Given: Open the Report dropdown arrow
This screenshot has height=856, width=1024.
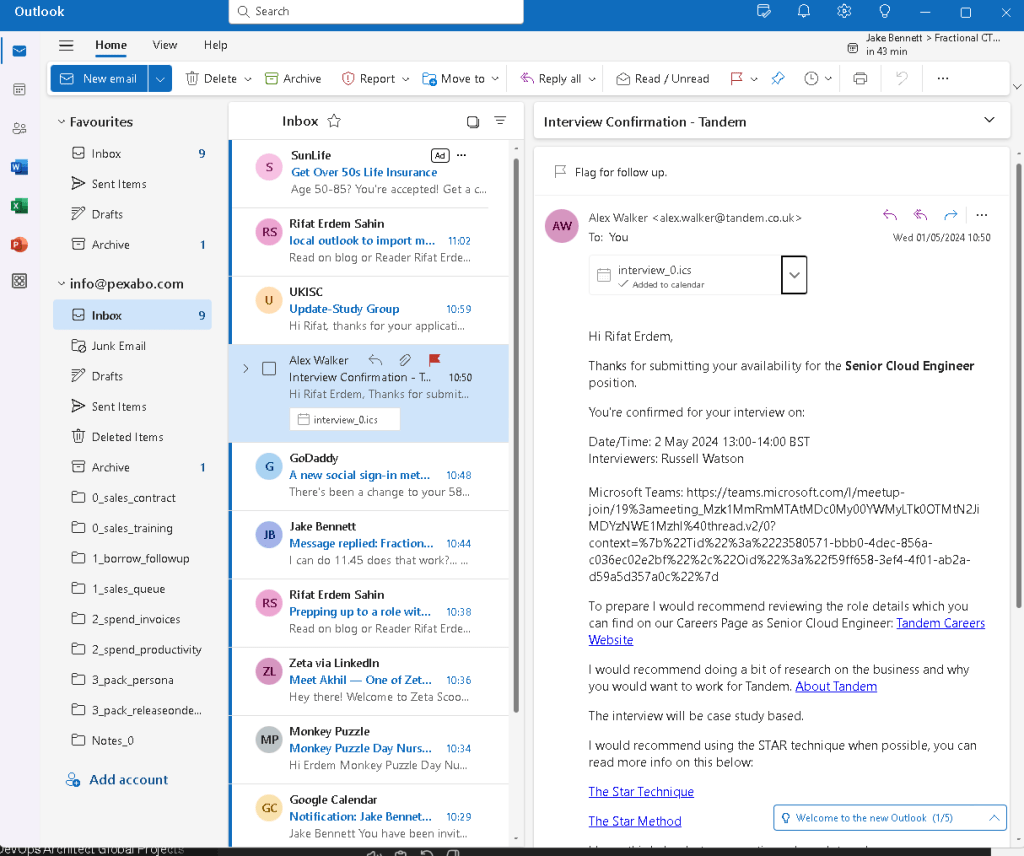Looking at the screenshot, I should pos(406,79).
